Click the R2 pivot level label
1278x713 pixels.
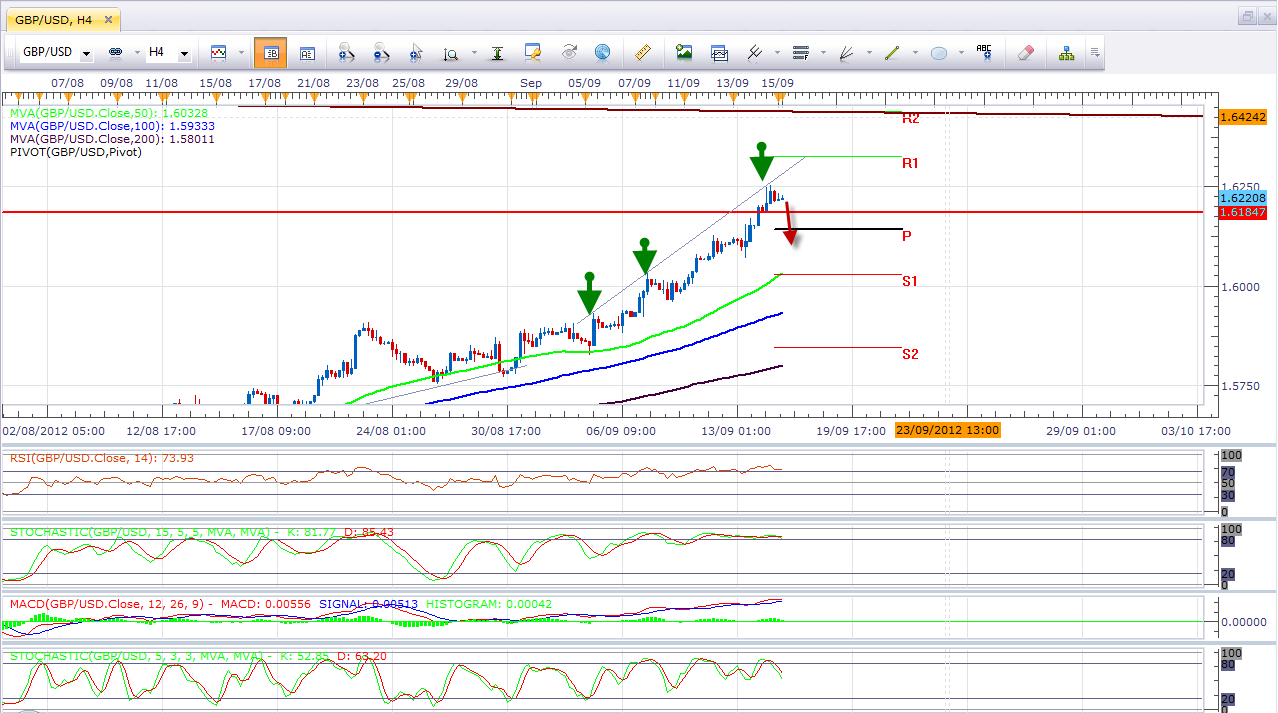tap(910, 119)
